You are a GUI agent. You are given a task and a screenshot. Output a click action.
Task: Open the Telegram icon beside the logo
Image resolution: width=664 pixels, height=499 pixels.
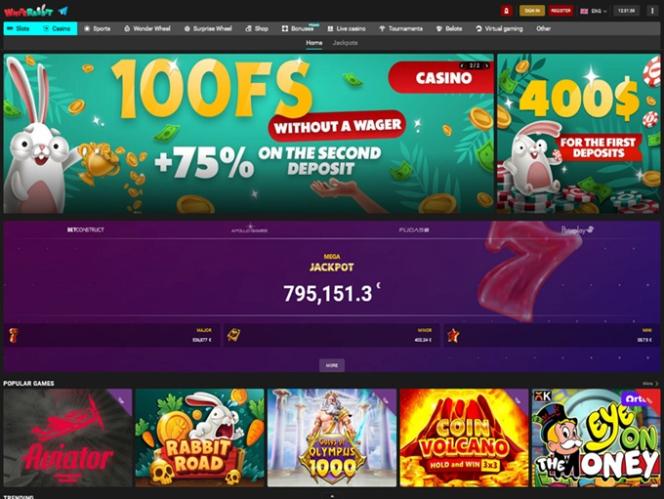(x=64, y=11)
